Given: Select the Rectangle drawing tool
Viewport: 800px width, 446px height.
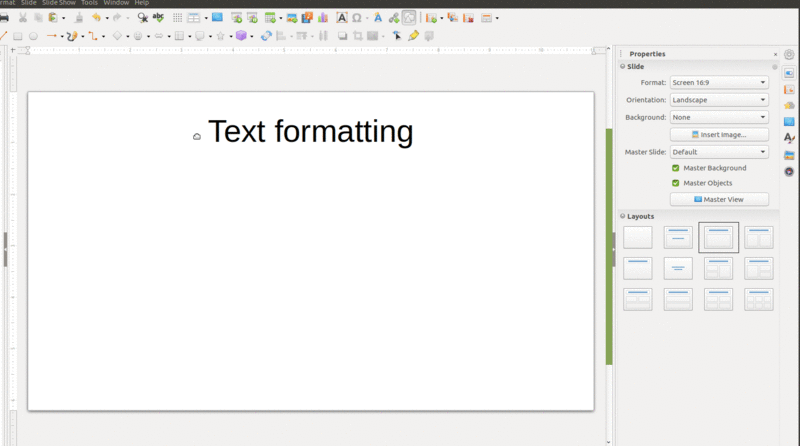Looking at the screenshot, I should [17, 36].
